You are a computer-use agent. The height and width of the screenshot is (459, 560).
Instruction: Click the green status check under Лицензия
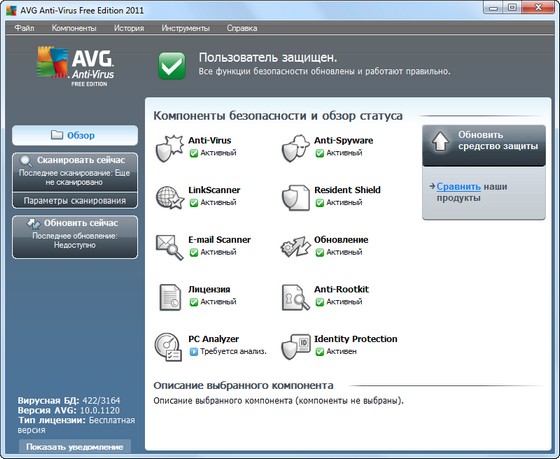(x=194, y=302)
